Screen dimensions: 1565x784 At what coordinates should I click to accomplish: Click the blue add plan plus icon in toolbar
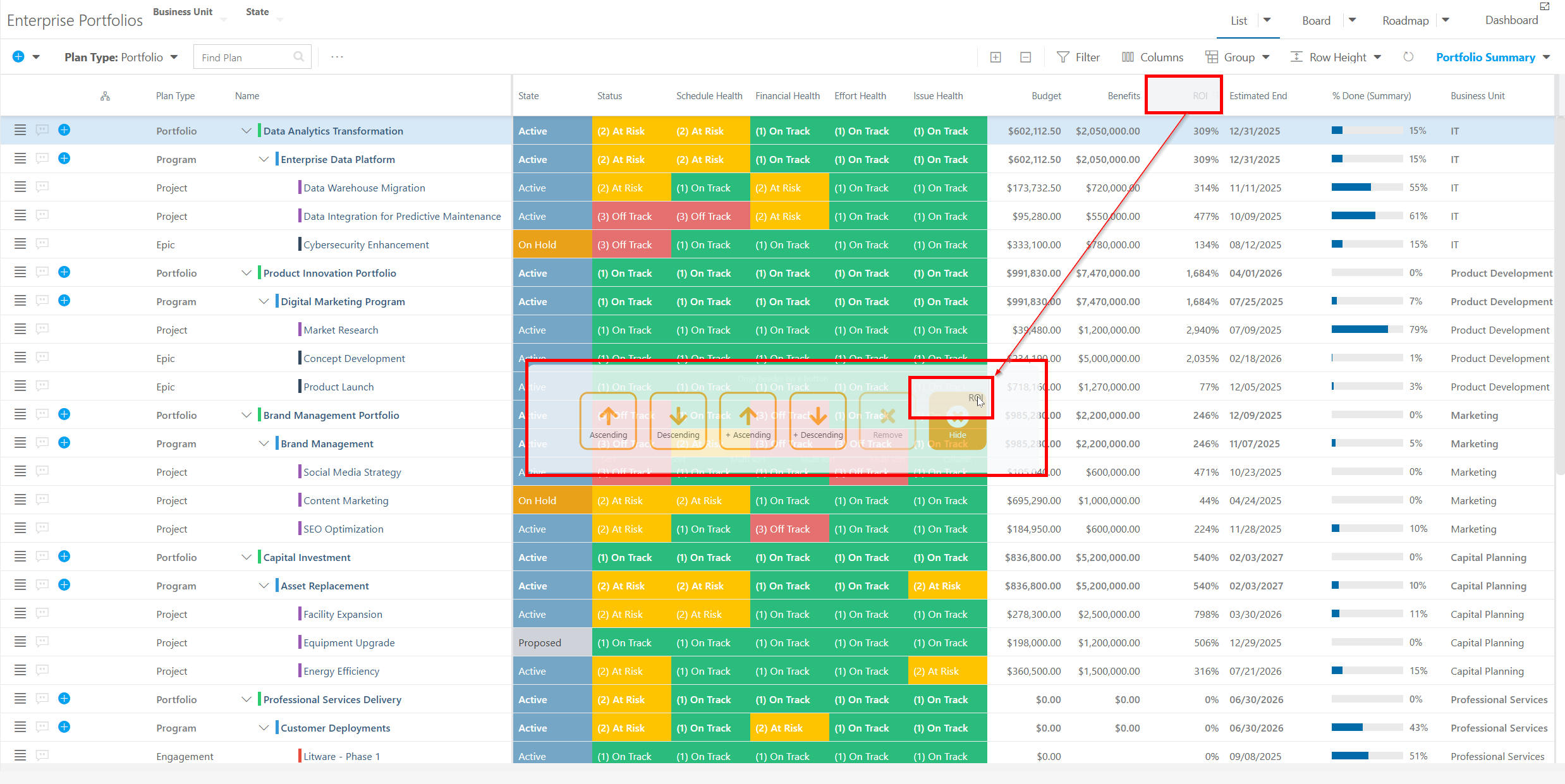(x=18, y=57)
